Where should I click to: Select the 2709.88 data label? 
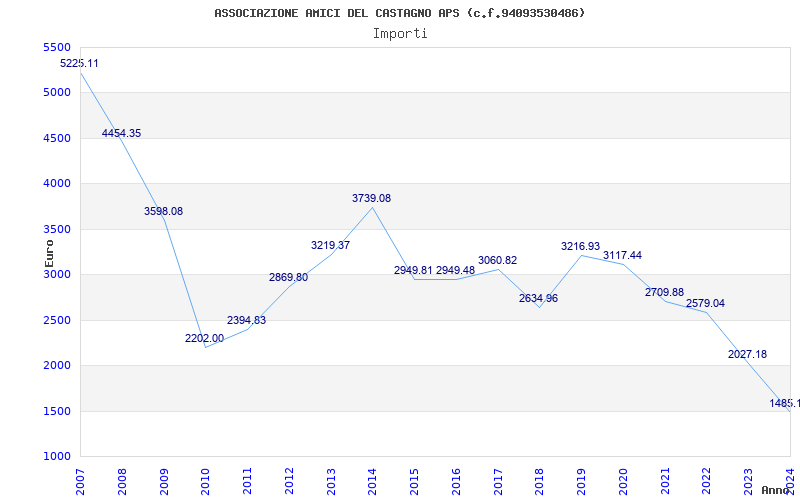(664, 292)
